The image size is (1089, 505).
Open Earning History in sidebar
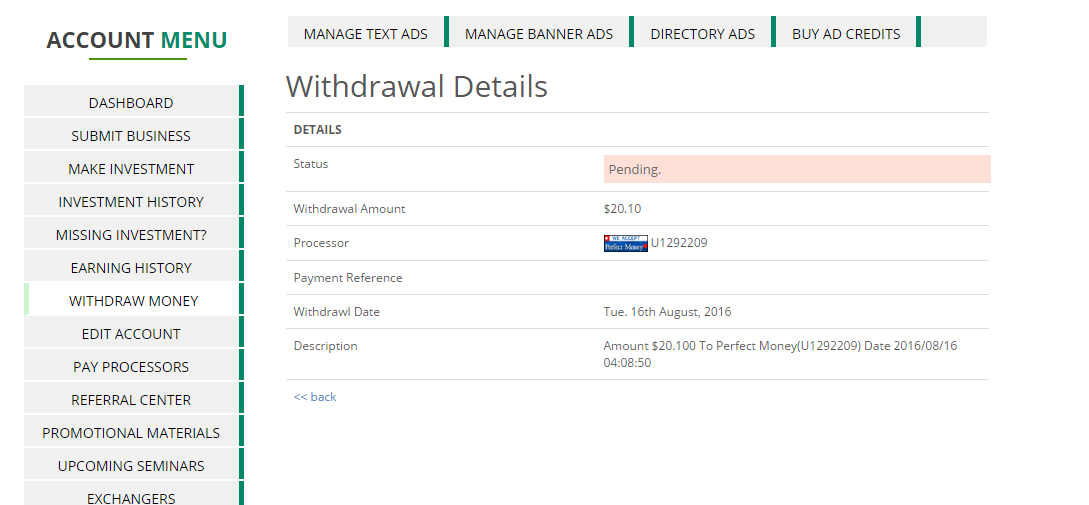pyautogui.click(x=131, y=268)
